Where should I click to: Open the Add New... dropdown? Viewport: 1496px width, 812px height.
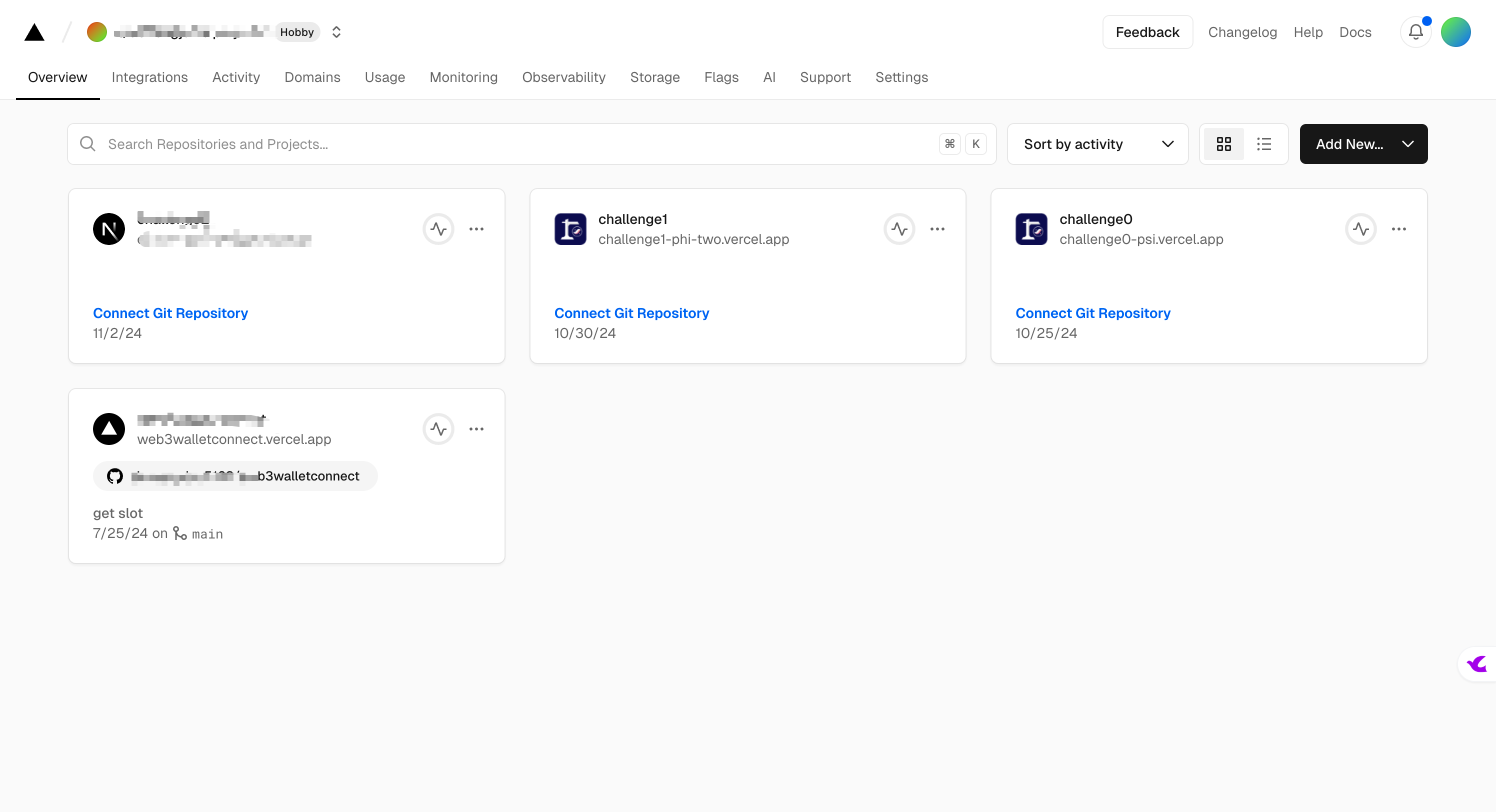click(x=1363, y=144)
